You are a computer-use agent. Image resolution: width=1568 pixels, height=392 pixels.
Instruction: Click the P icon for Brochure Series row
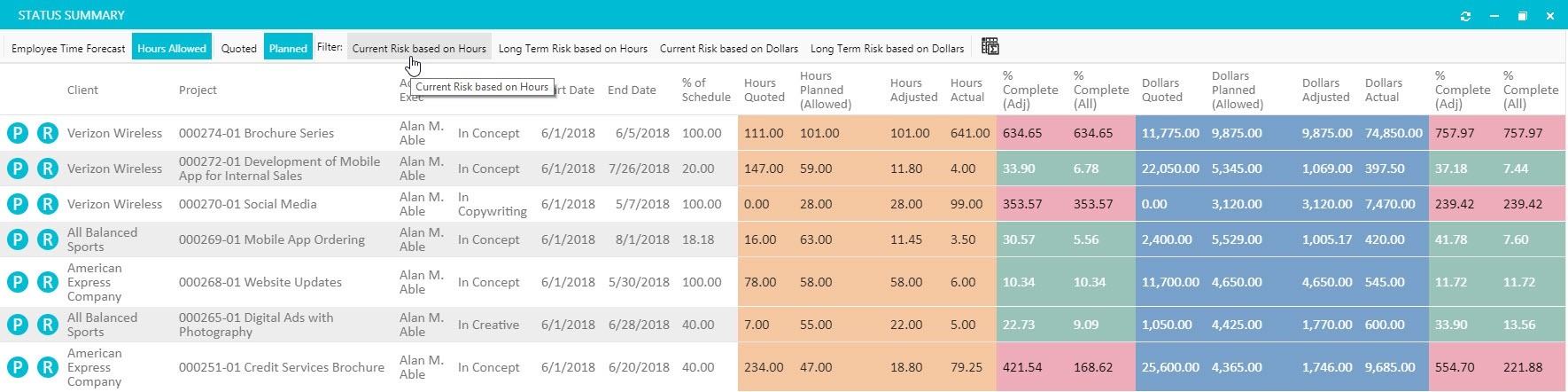coord(17,133)
